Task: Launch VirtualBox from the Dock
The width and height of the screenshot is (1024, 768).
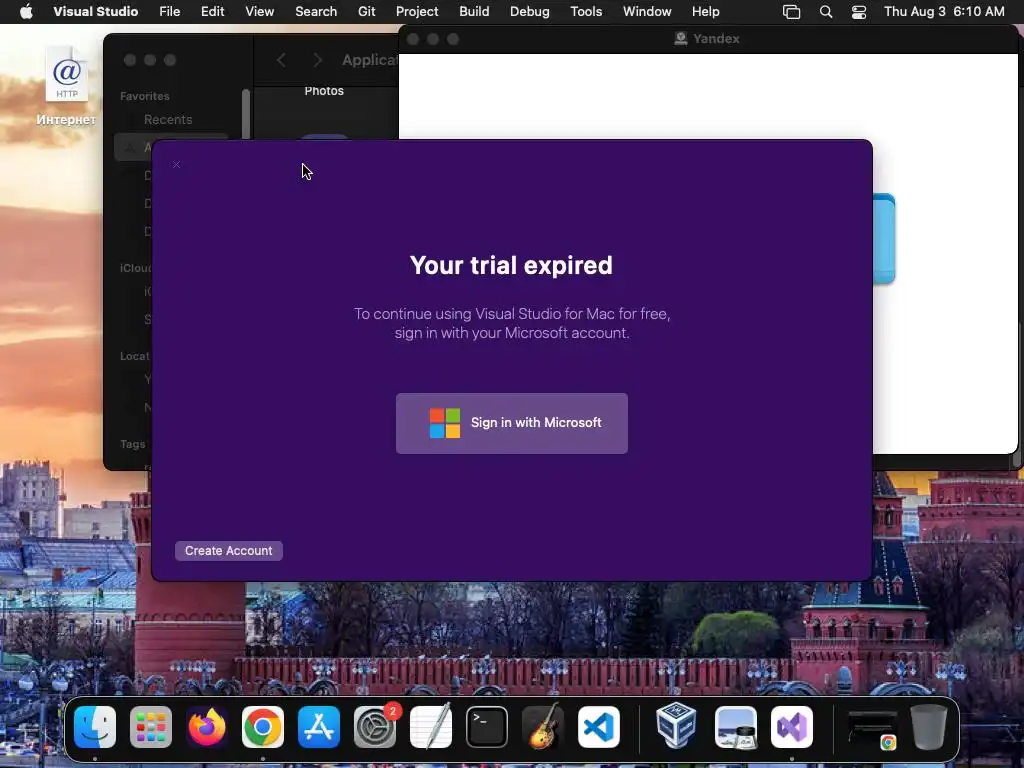Action: click(x=677, y=726)
